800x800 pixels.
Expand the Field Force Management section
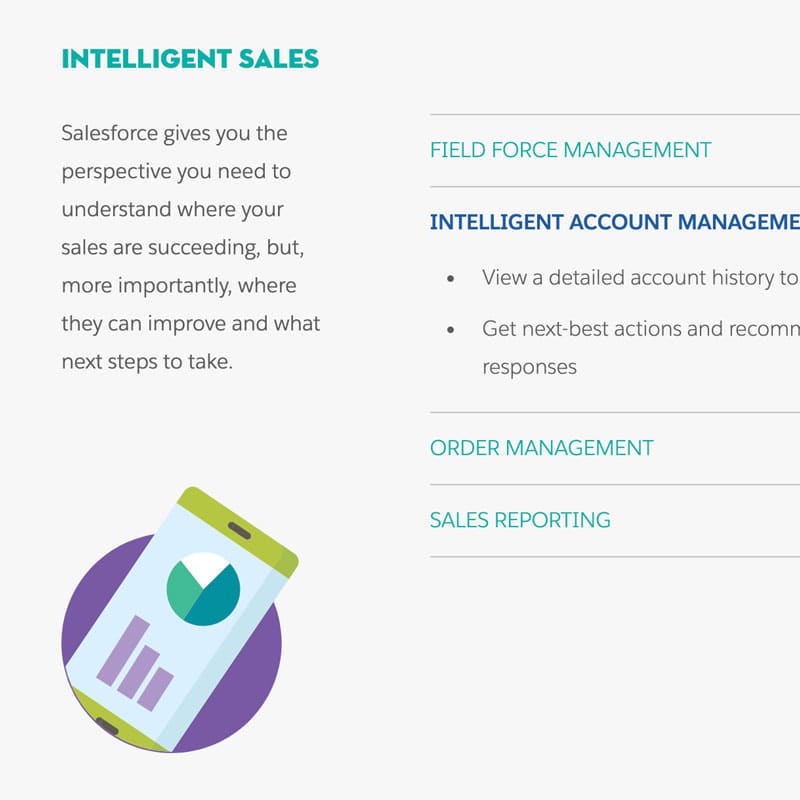click(570, 151)
